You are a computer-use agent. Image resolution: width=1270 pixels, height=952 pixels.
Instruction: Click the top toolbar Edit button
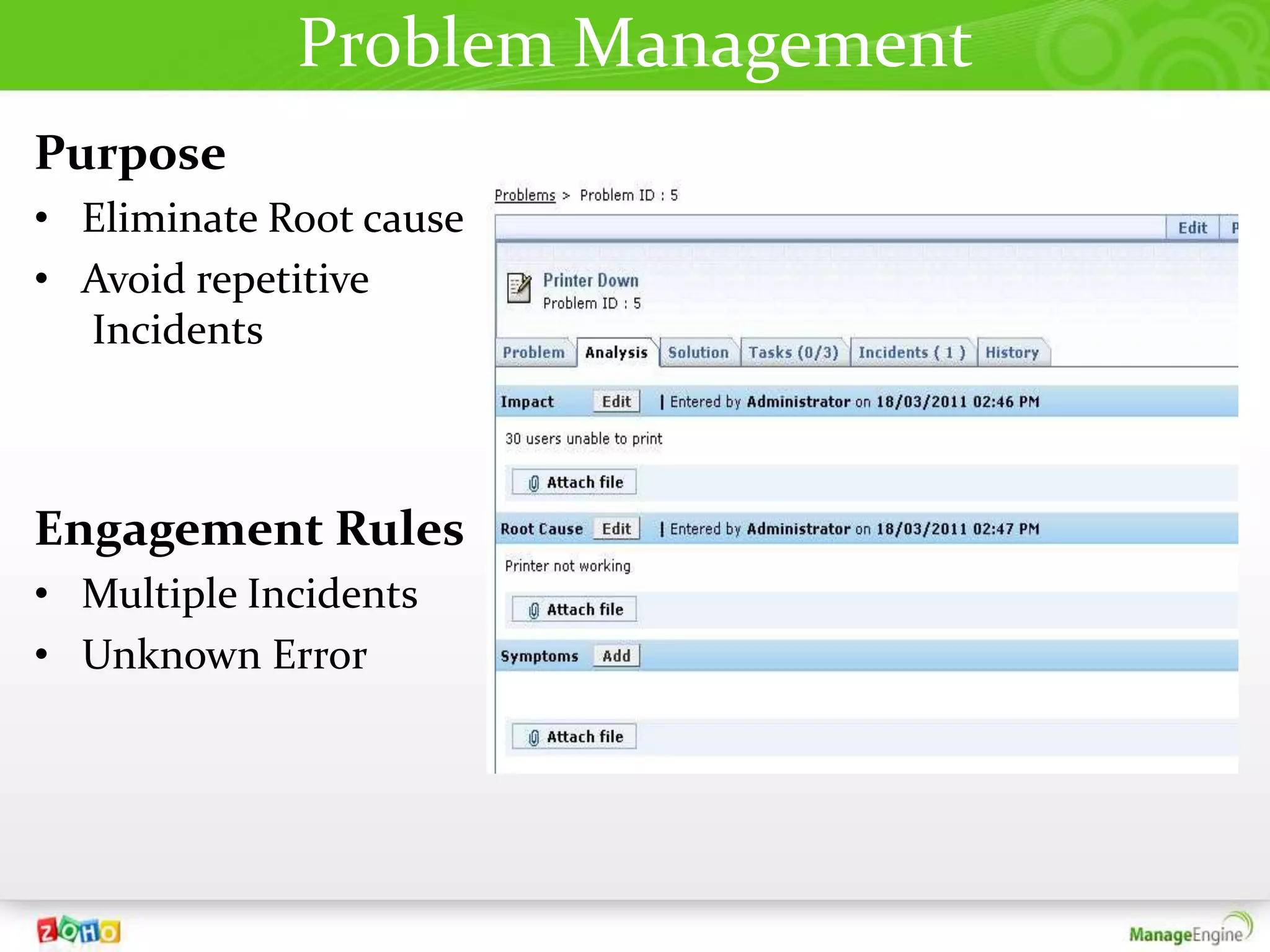coord(1192,227)
